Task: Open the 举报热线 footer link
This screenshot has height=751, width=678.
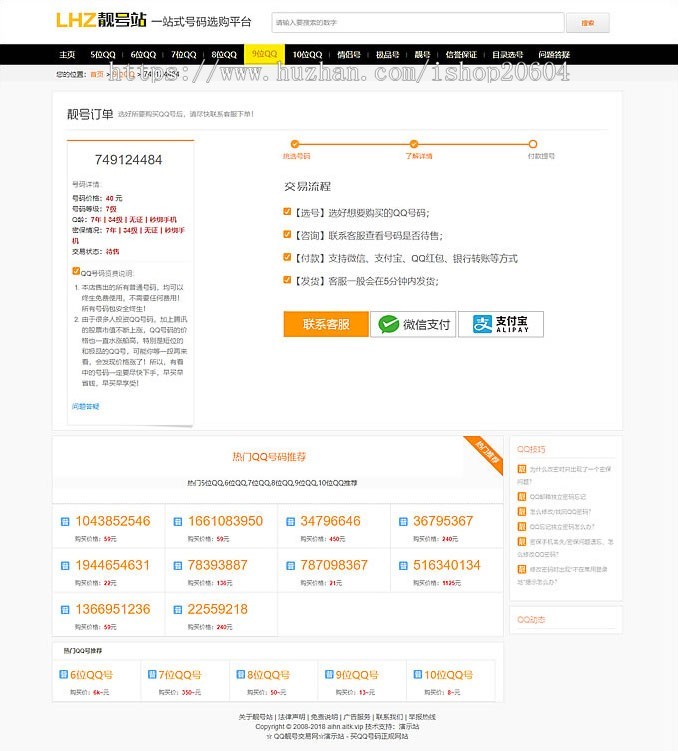Action: (x=422, y=717)
